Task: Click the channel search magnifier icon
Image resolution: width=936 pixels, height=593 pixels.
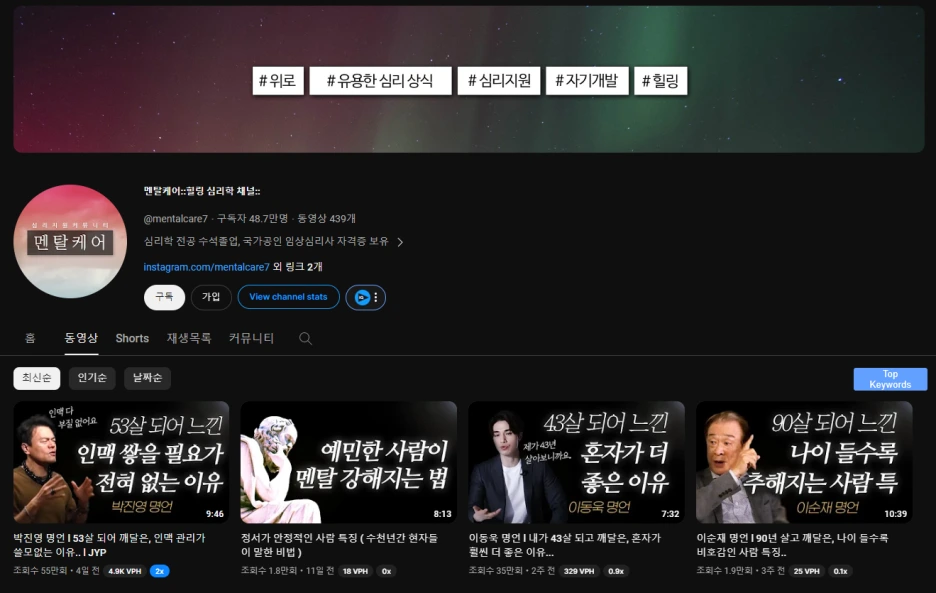Action: [305, 339]
